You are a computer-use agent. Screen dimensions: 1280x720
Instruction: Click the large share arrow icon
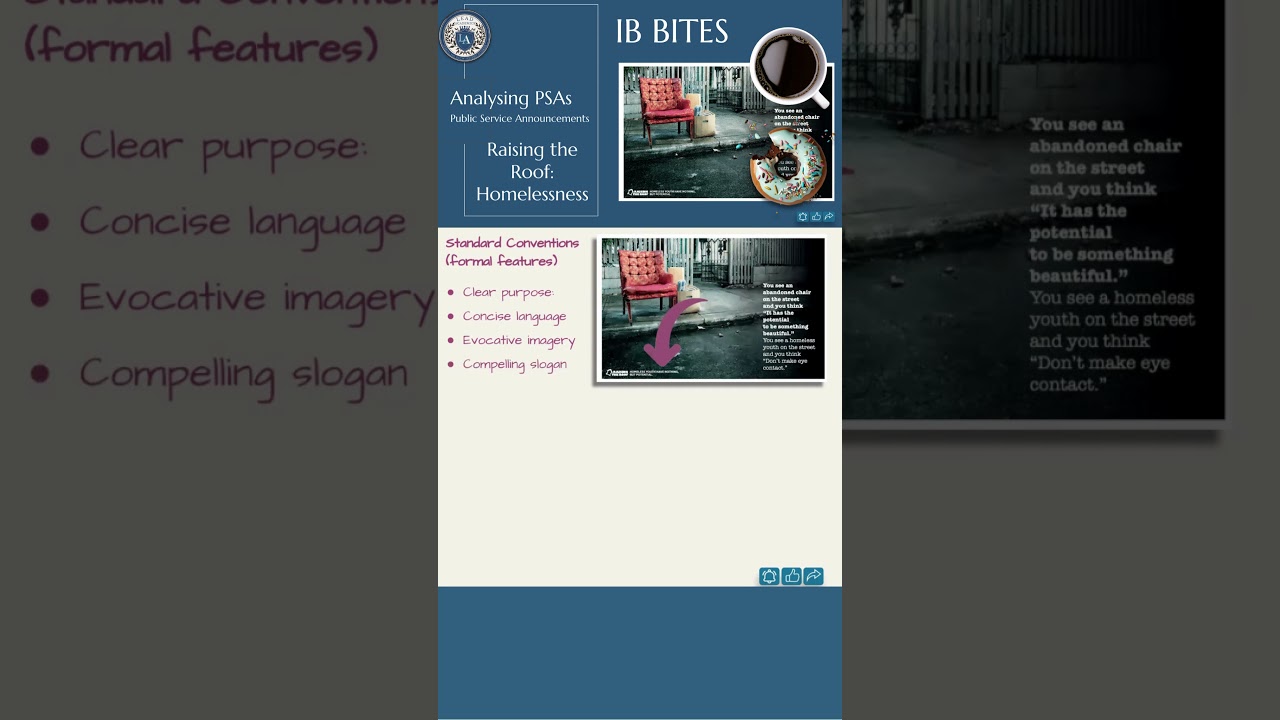(x=813, y=576)
